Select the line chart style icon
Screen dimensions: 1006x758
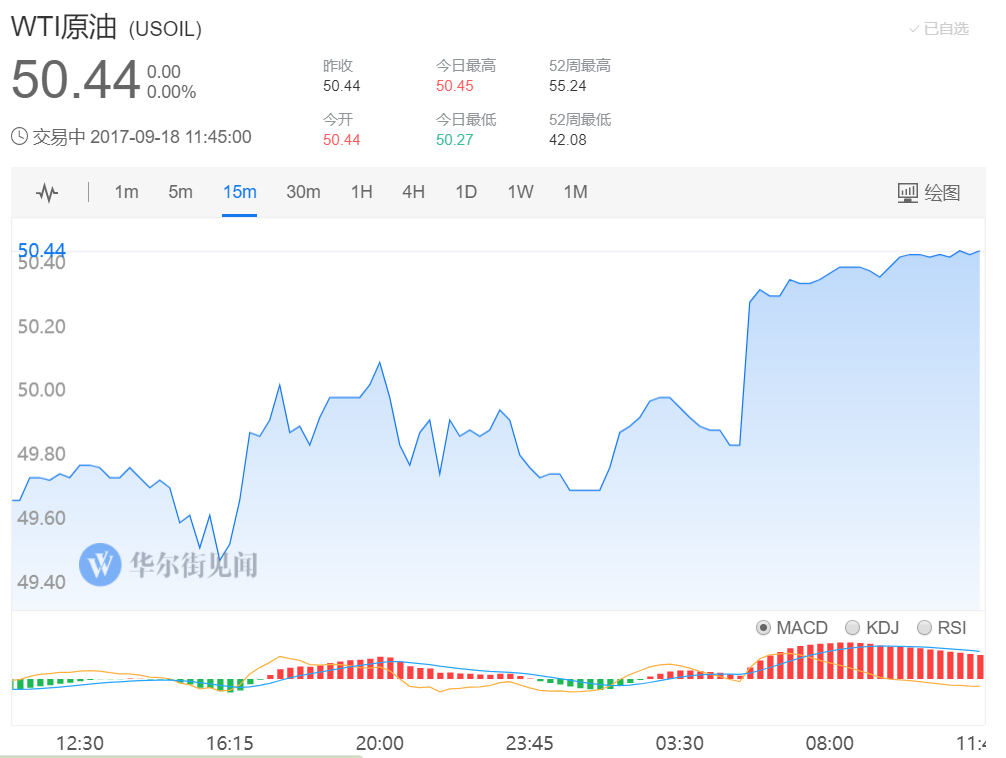(x=46, y=192)
